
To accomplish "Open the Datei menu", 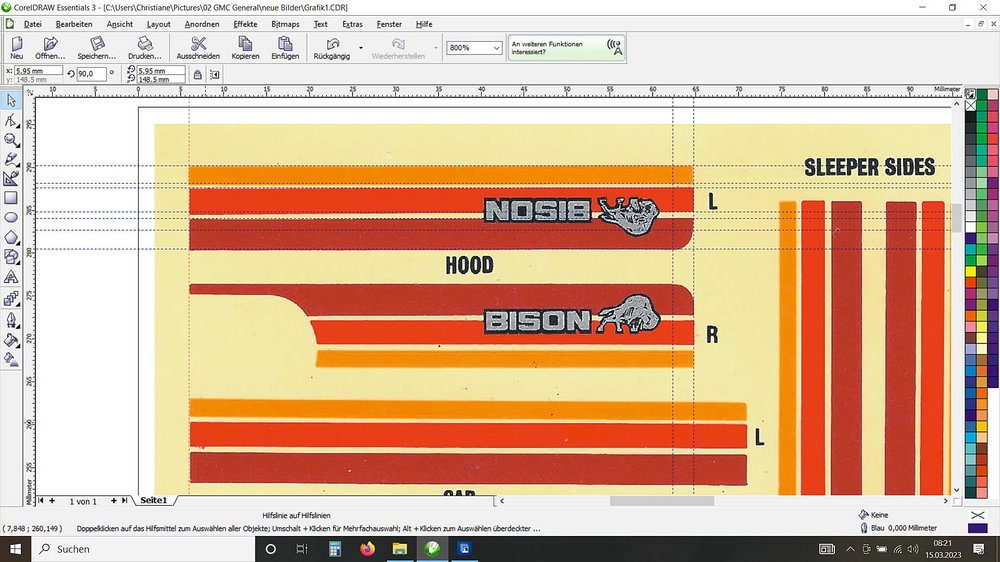I will point(33,24).
